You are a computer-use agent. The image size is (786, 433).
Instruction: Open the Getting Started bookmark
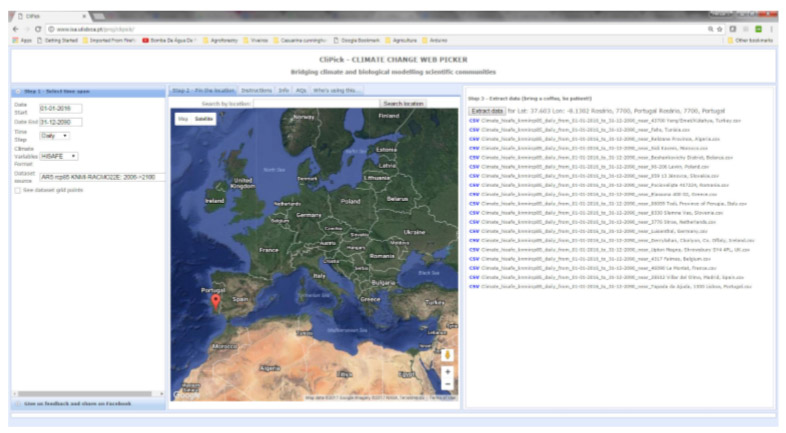pyautogui.click(x=58, y=40)
